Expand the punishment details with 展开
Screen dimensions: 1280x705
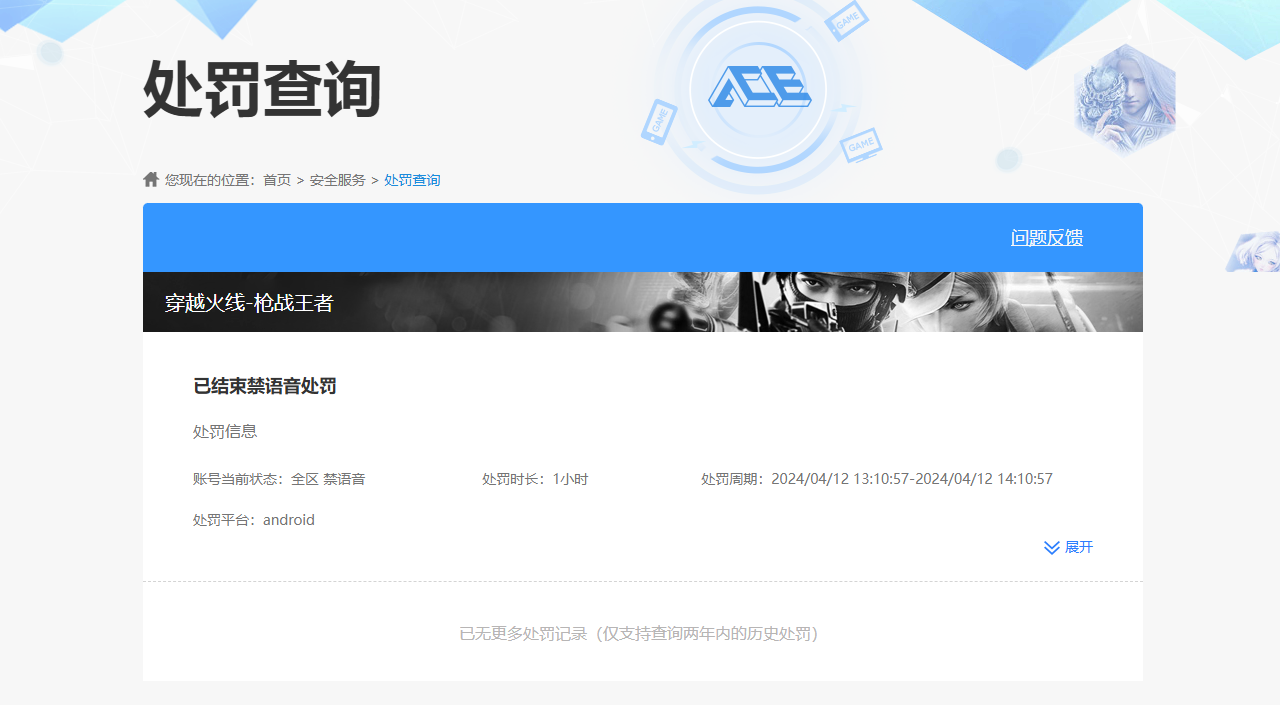[1080, 547]
